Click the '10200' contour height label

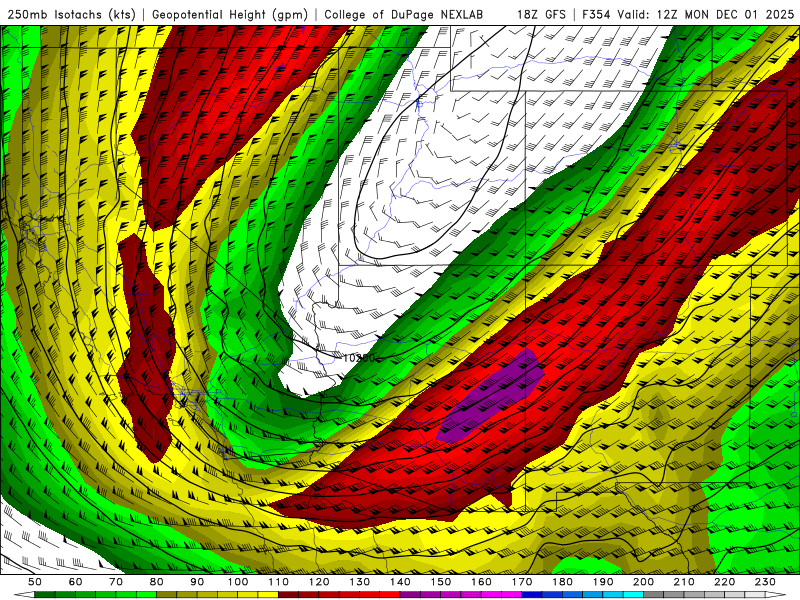click(x=359, y=358)
